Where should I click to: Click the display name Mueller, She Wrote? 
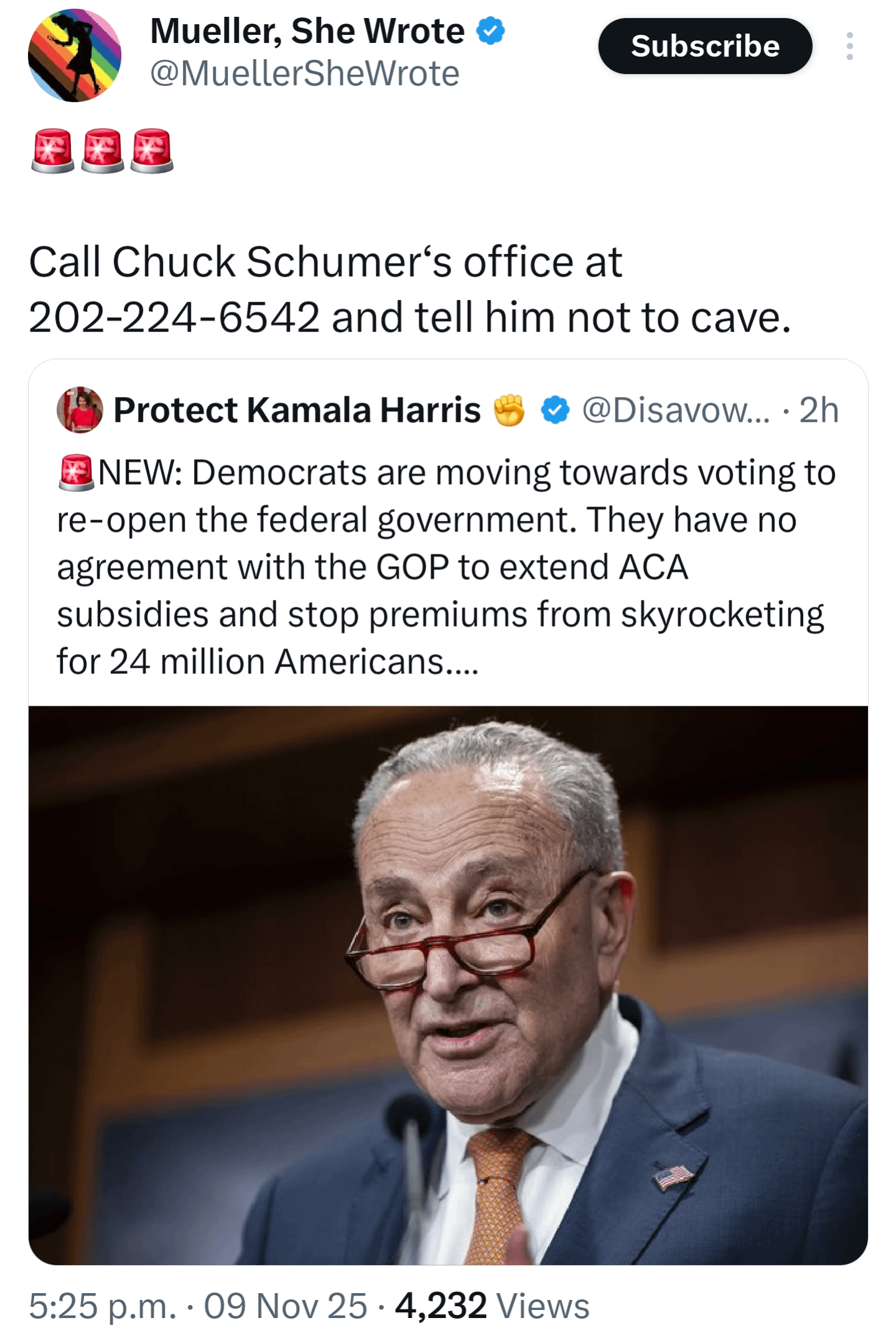click(x=307, y=31)
